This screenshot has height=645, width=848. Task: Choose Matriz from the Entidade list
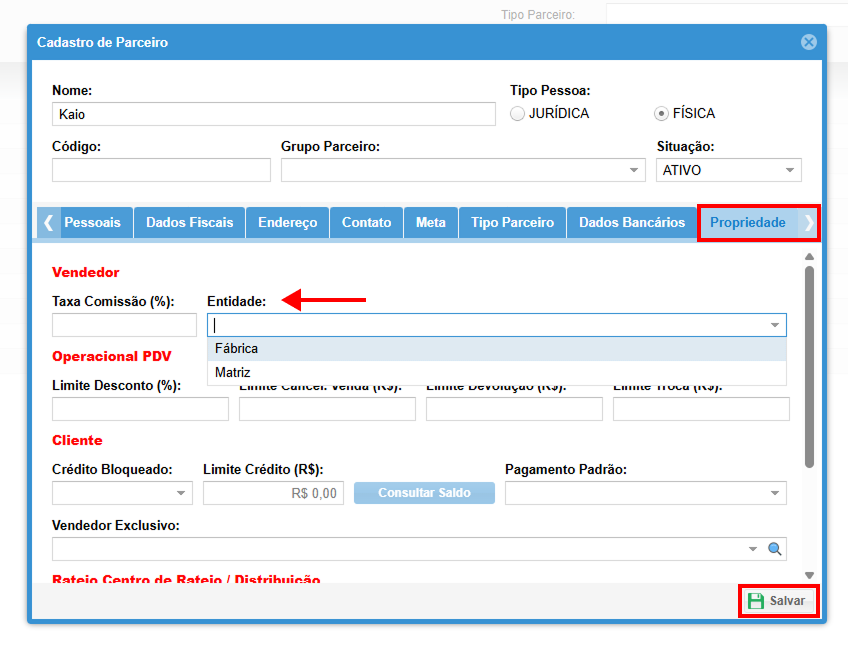233,373
